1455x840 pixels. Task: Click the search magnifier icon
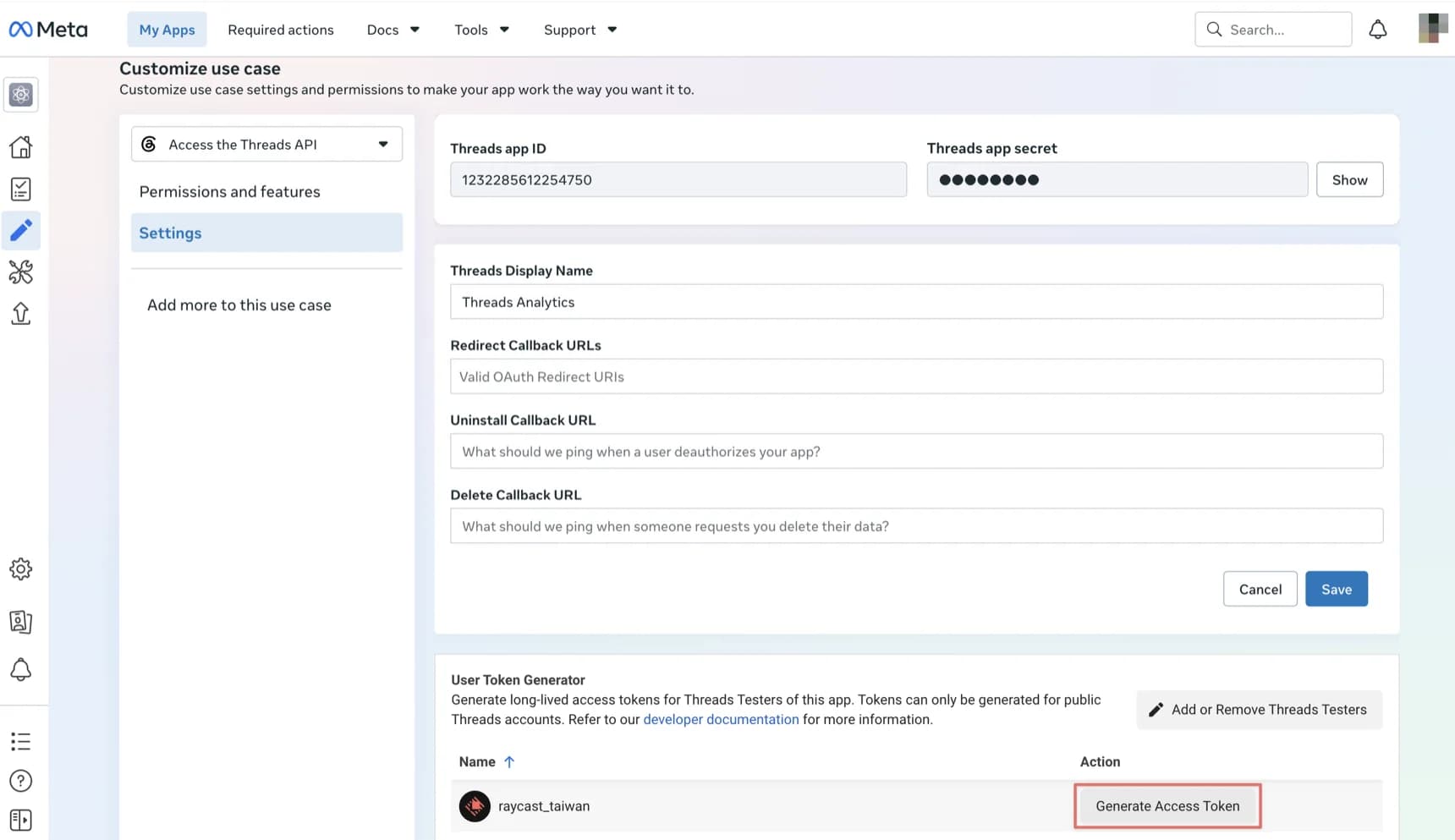pos(1215,30)
